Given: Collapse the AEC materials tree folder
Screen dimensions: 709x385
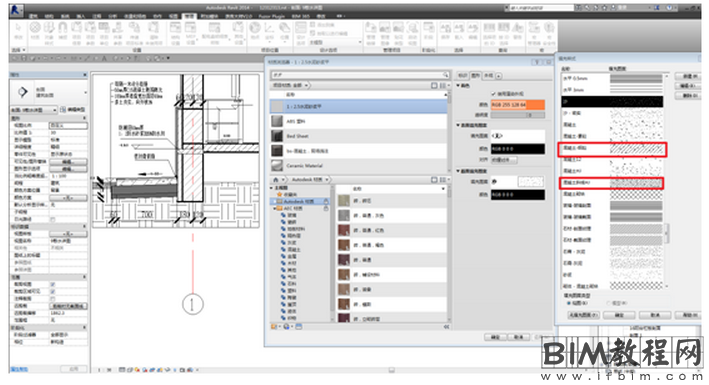Looking at the screenshot, I should coord(274,208).
